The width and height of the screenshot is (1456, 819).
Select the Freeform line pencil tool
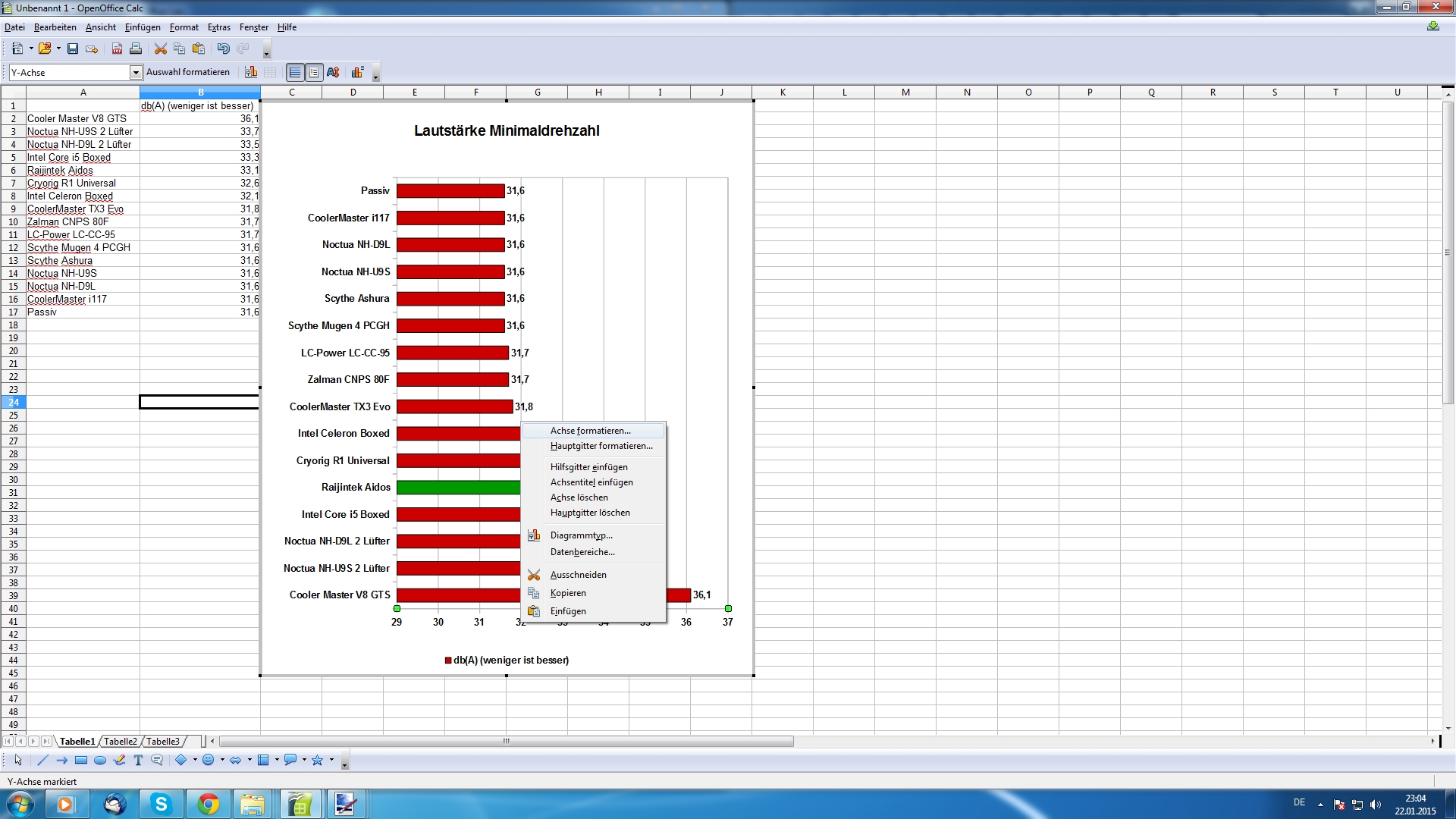[x=119, y=760]
